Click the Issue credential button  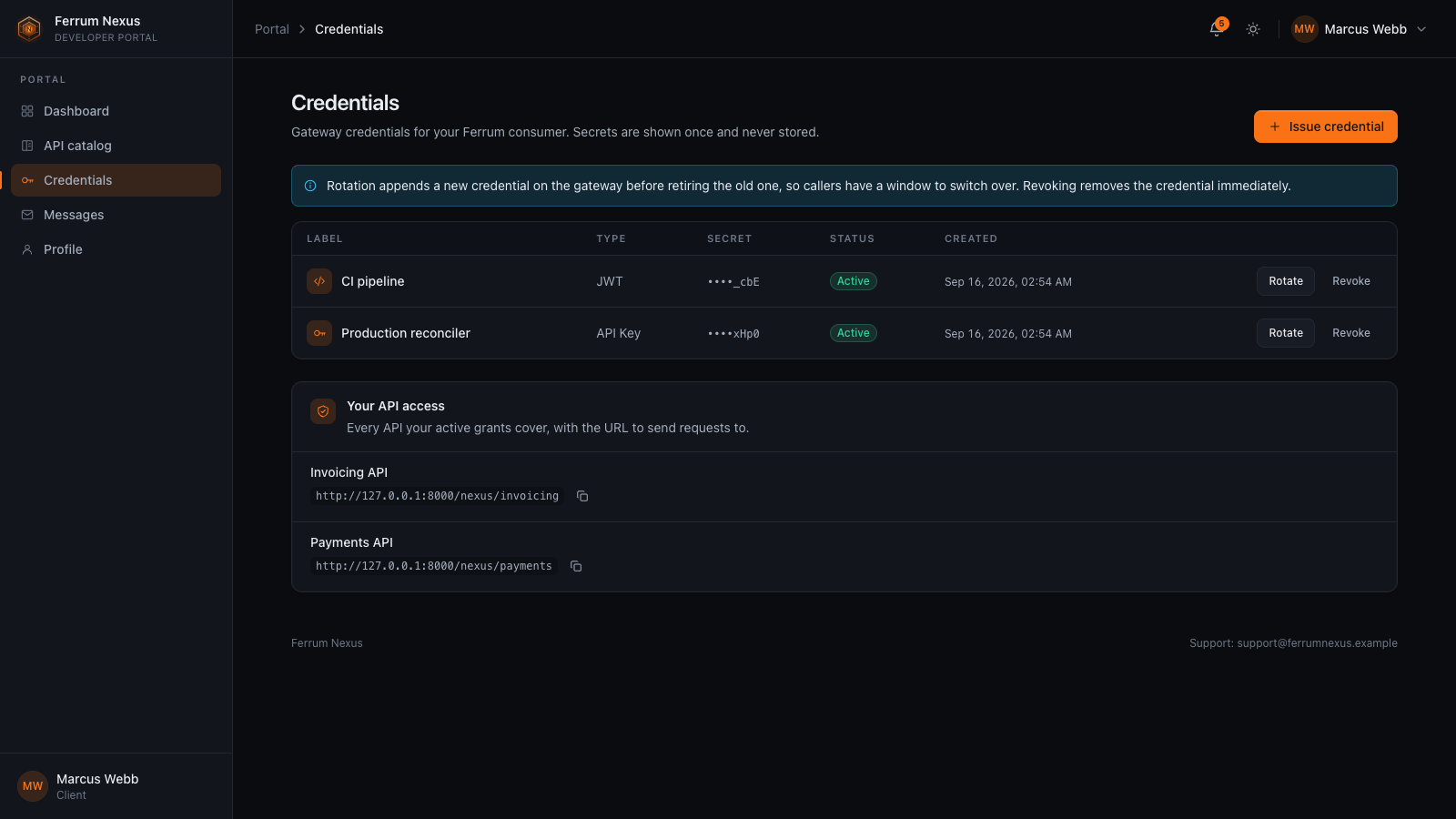click(1325, 126)
